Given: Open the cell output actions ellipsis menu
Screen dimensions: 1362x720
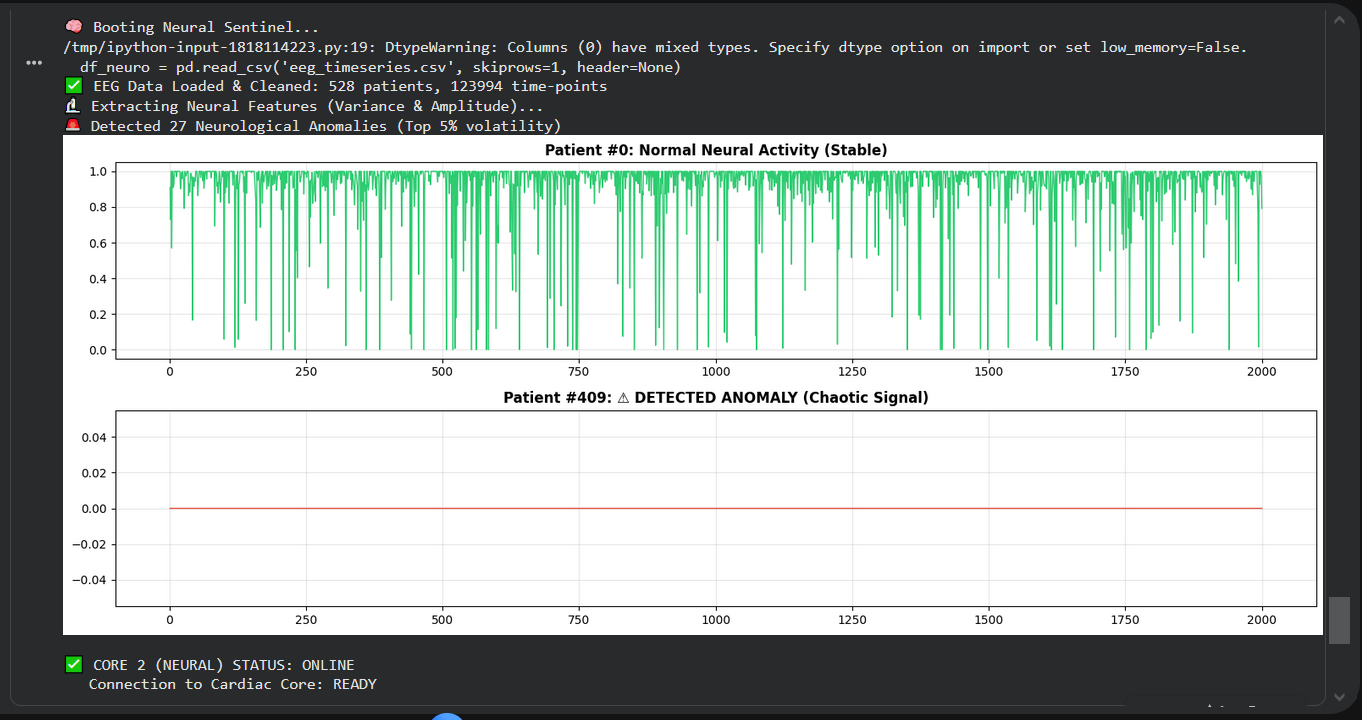Looking at the screenshot, I should (x=34, y=63).
